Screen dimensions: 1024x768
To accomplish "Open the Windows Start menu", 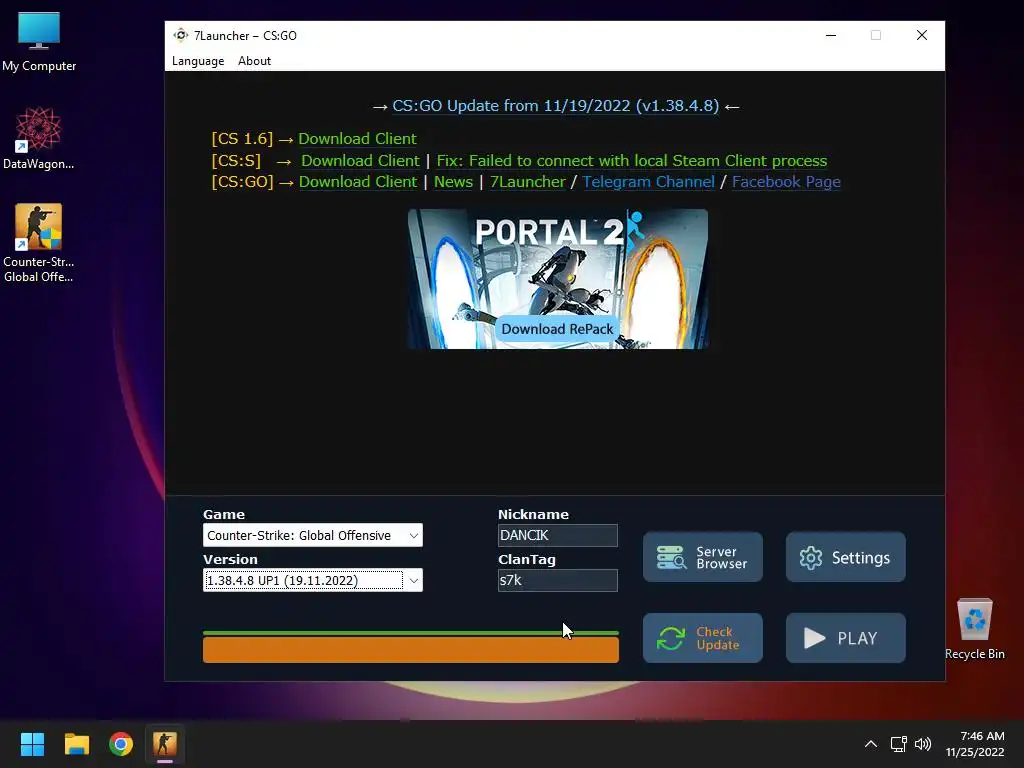I will click(32, 744).
